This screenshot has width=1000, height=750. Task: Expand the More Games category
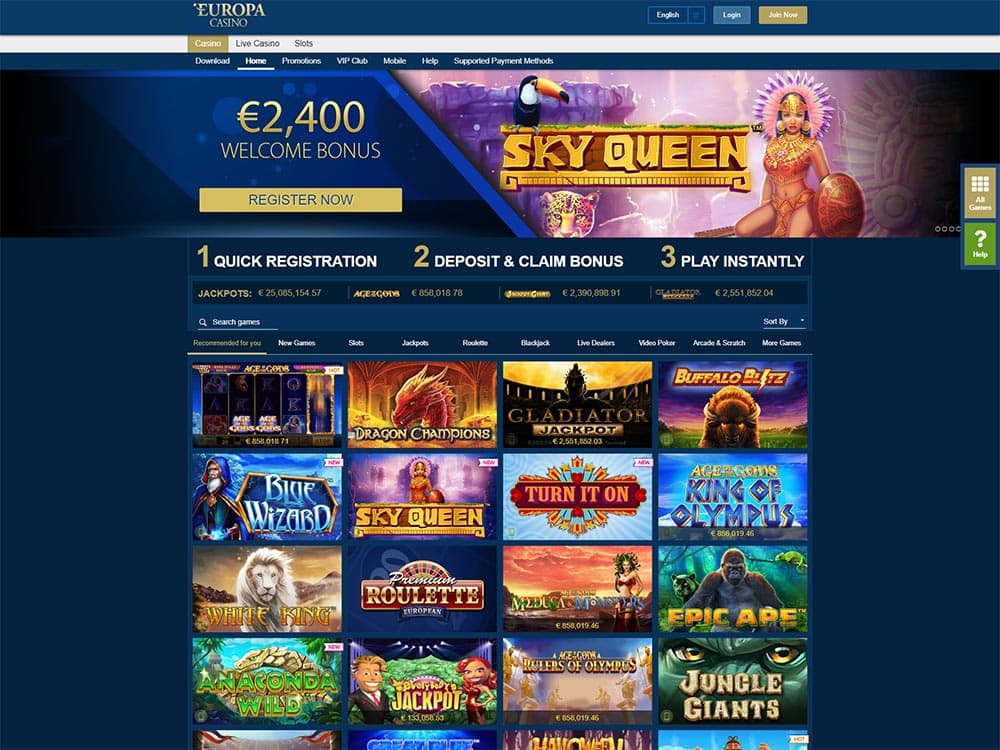tap(781, 343)
